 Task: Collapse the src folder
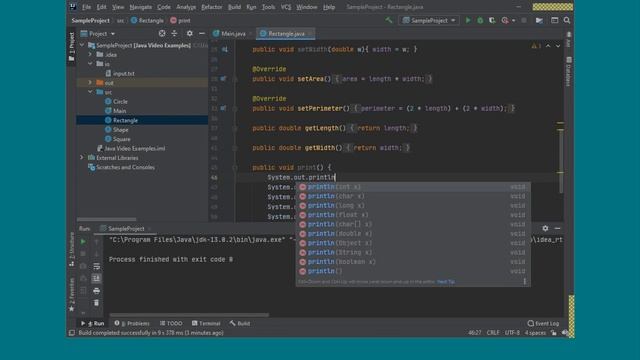pos(90,92)
